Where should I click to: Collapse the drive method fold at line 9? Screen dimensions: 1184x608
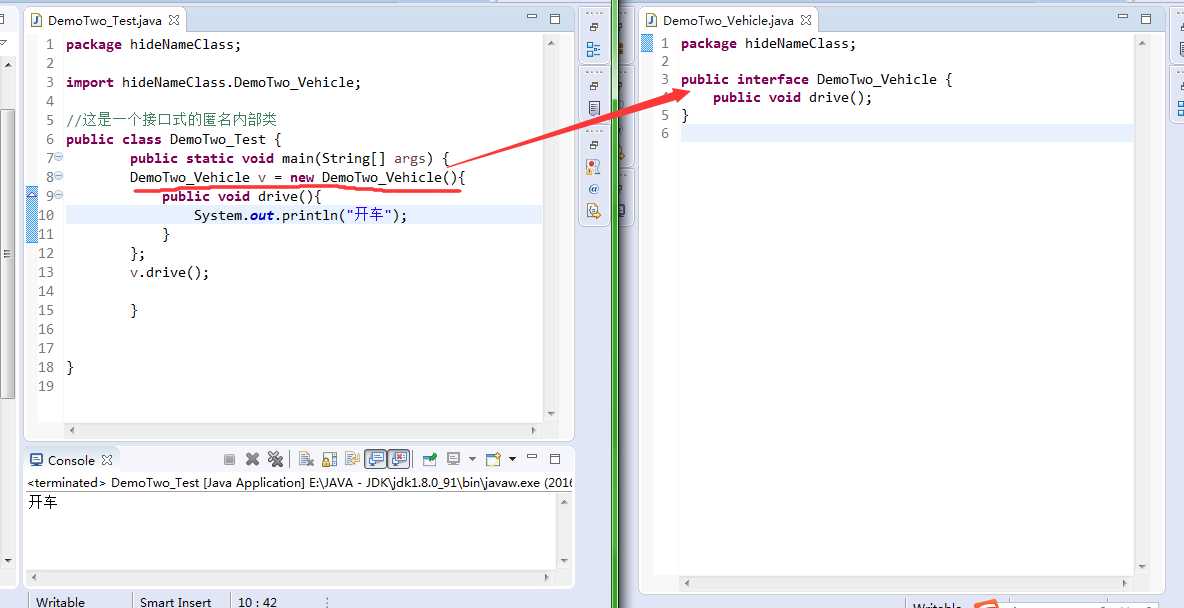point(59,195)
